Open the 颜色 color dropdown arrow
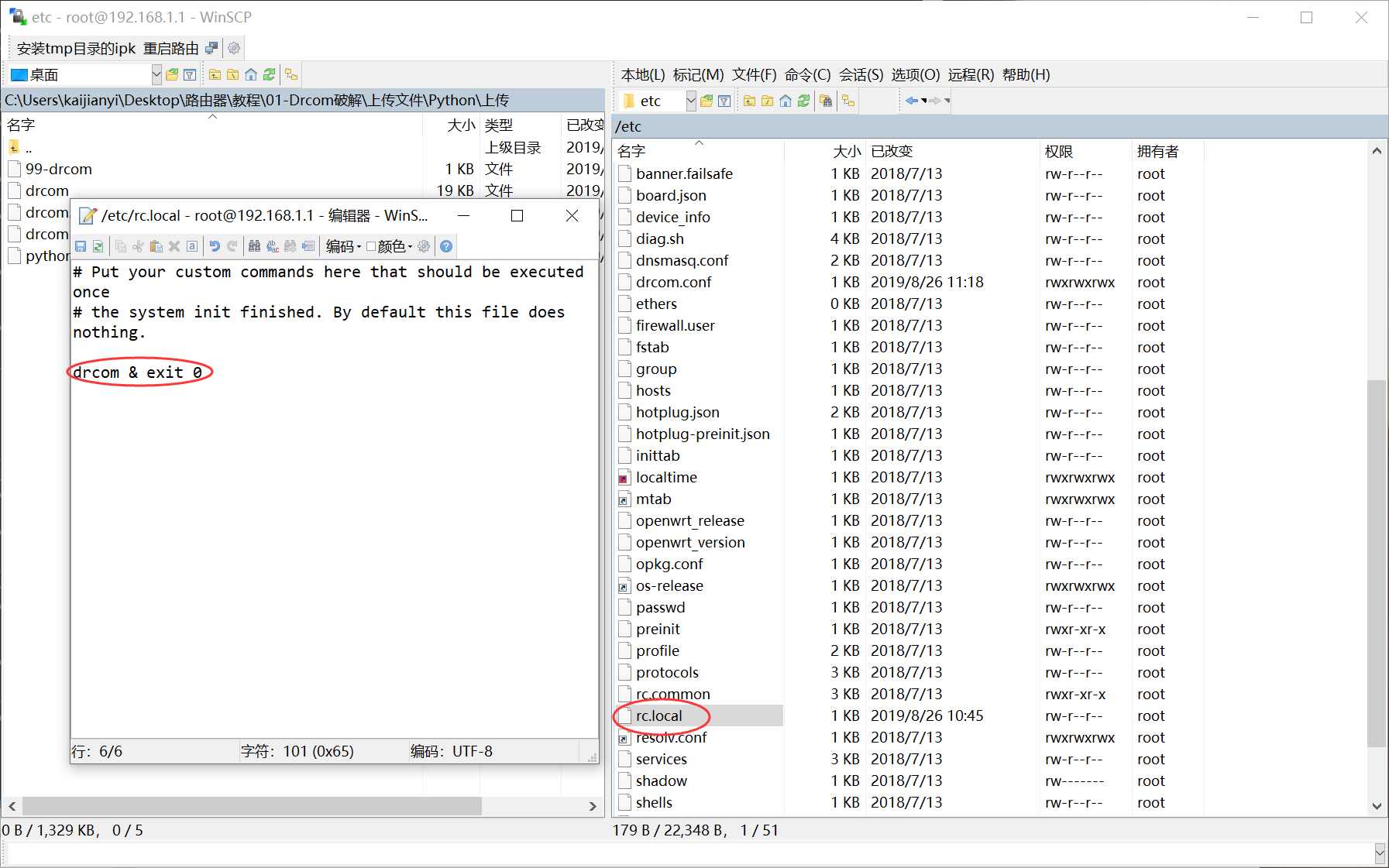 point(411,247)
